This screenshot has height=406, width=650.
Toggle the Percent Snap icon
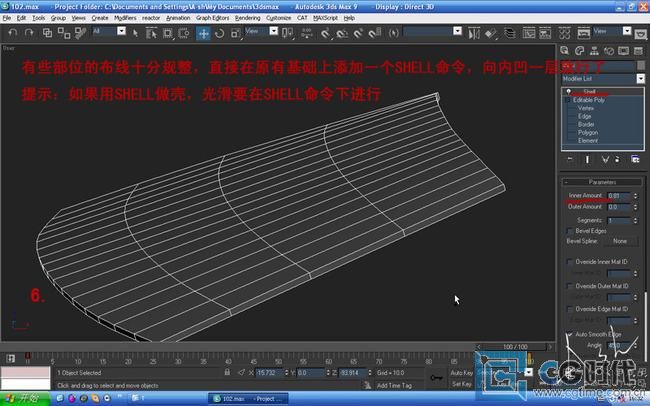[x=358, y=33]
